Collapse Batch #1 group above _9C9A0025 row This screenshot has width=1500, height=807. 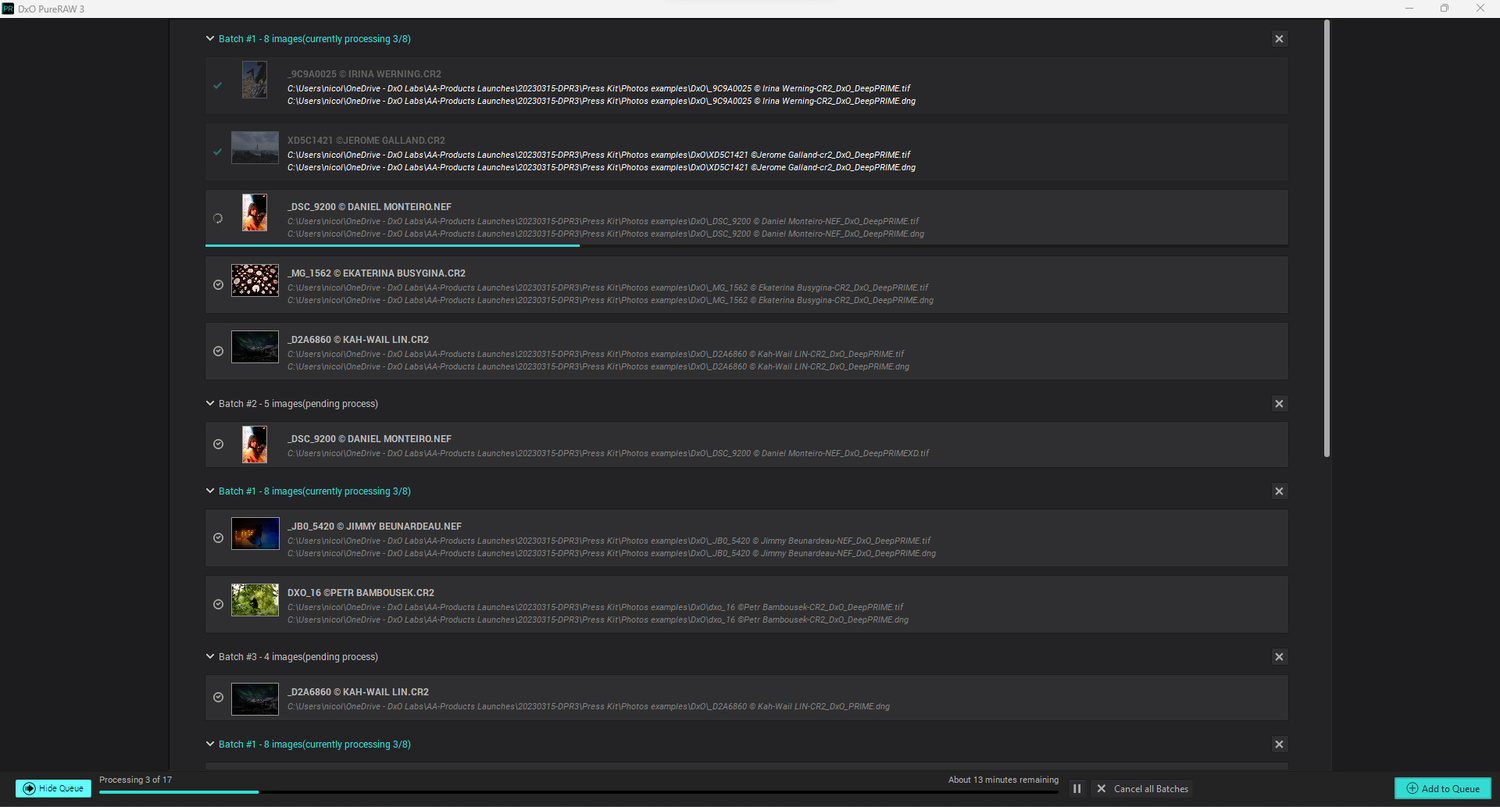[210, 39]
